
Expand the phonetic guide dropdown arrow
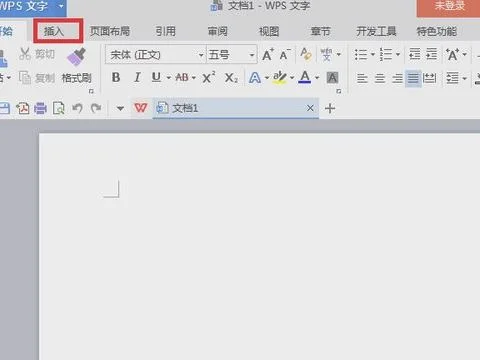click(x=339, y=55)
